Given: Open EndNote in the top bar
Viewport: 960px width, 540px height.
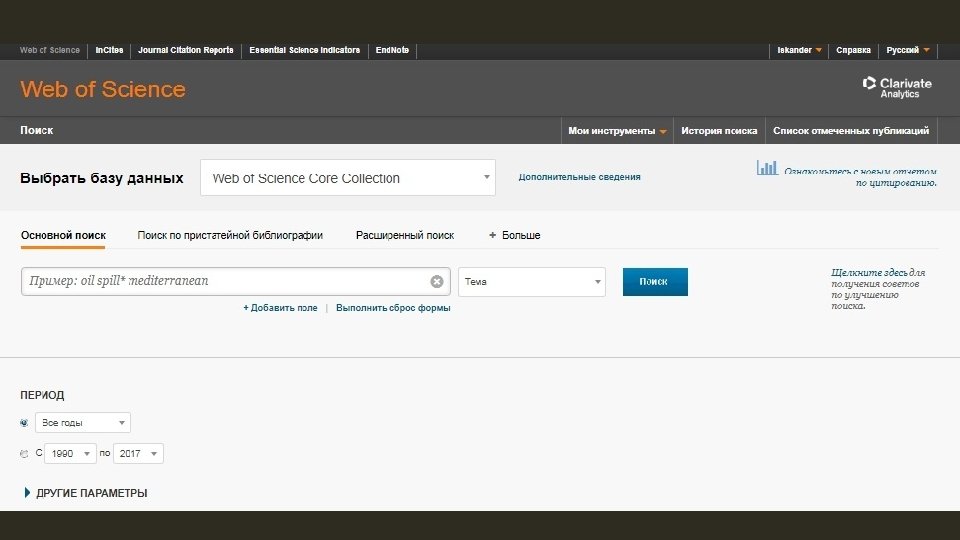Looking at the screenshot, I should tap(392, 50).
